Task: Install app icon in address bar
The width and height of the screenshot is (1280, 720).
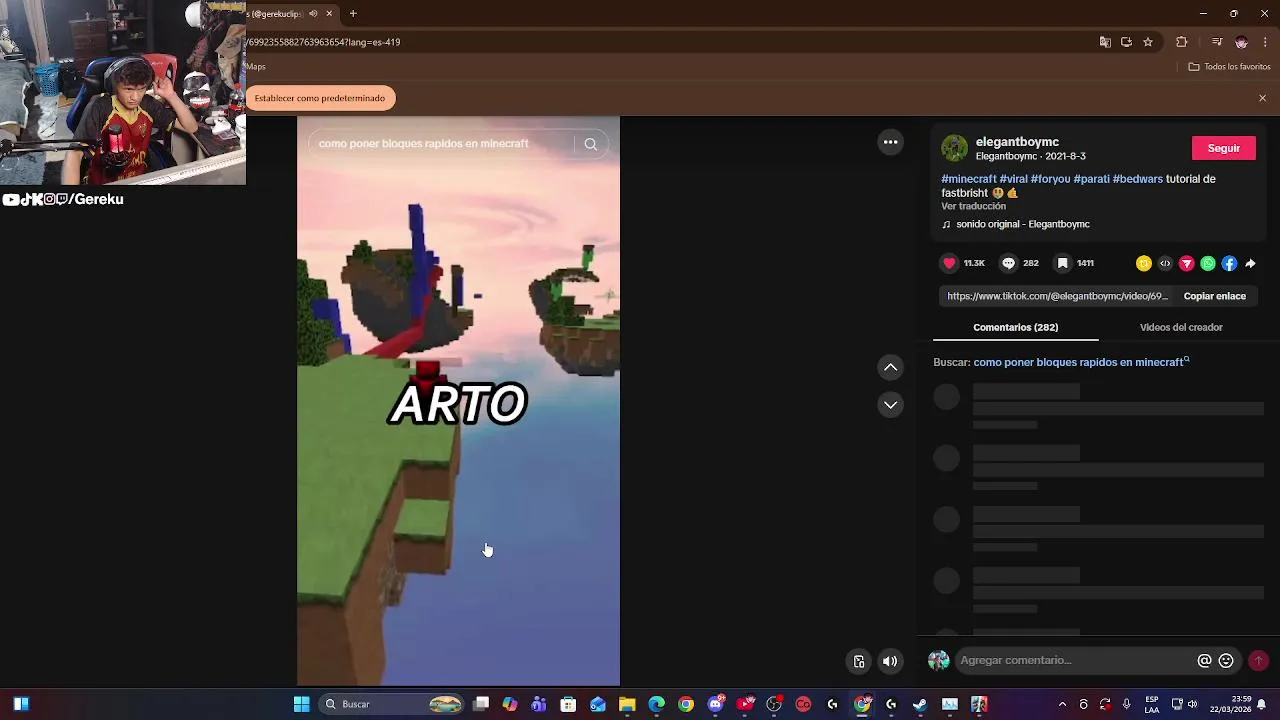Action: point(1126,42)
